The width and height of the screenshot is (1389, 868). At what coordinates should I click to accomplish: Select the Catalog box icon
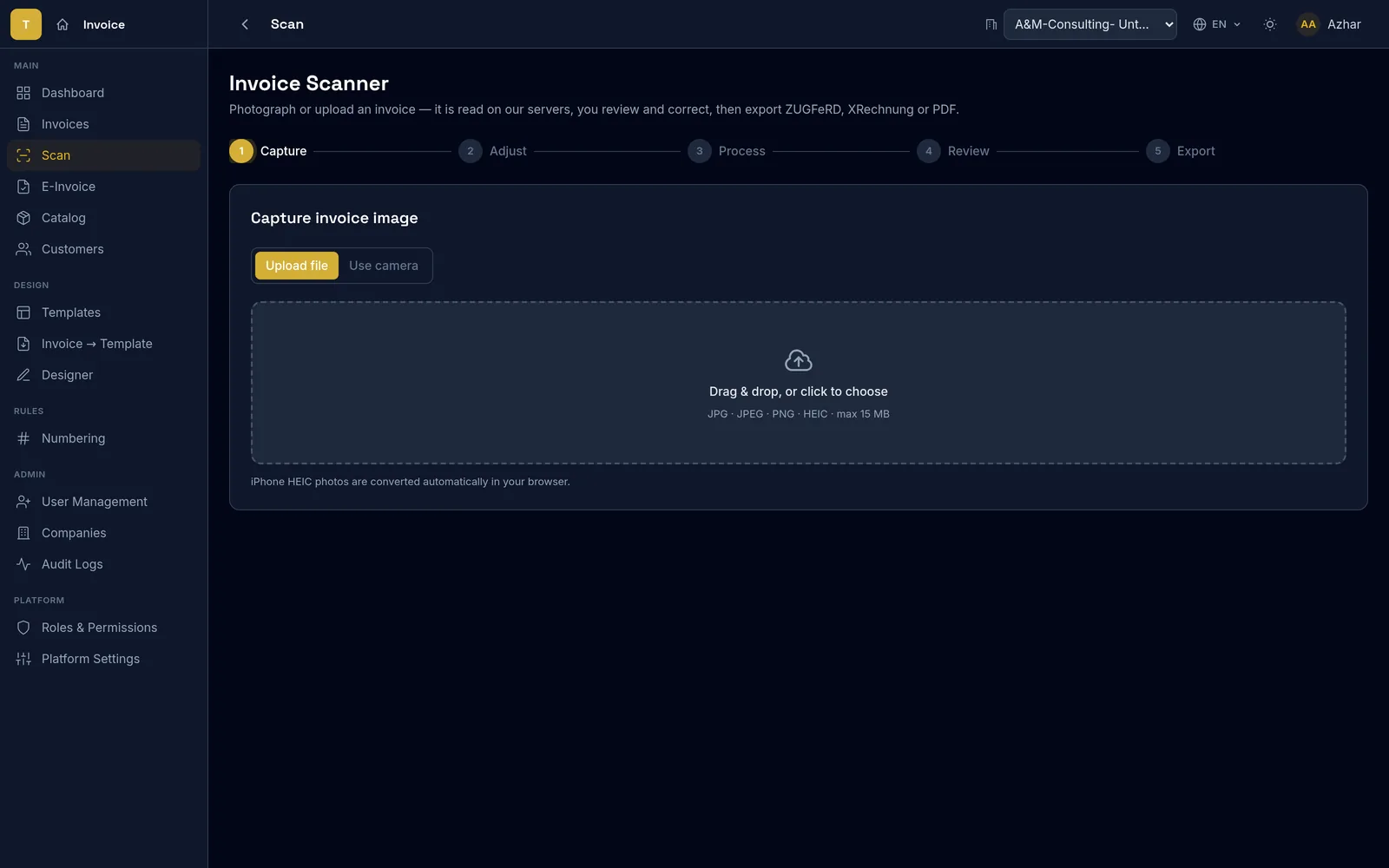[23, 218]
